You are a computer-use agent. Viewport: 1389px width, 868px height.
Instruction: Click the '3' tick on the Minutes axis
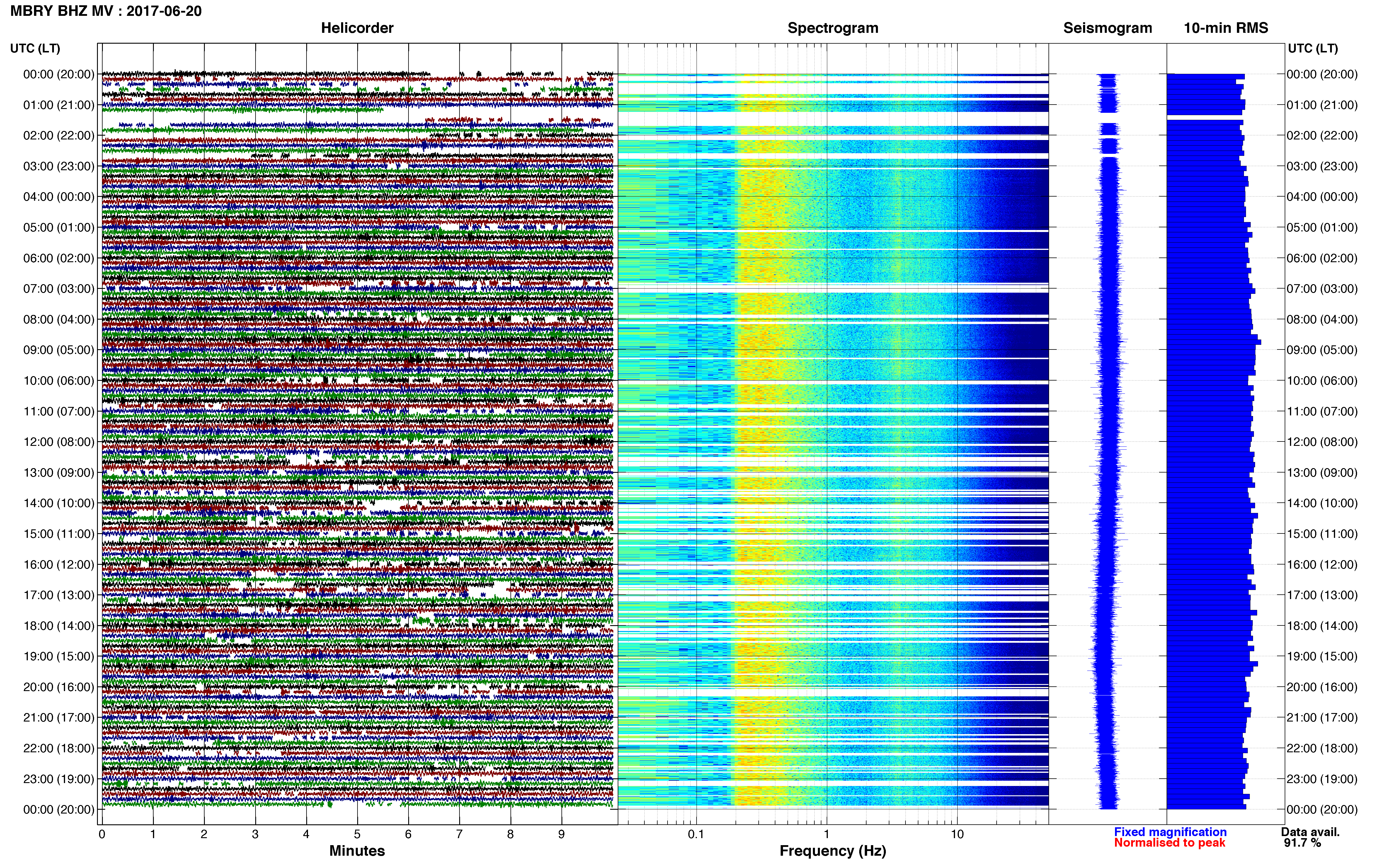[x=255, y=835]
